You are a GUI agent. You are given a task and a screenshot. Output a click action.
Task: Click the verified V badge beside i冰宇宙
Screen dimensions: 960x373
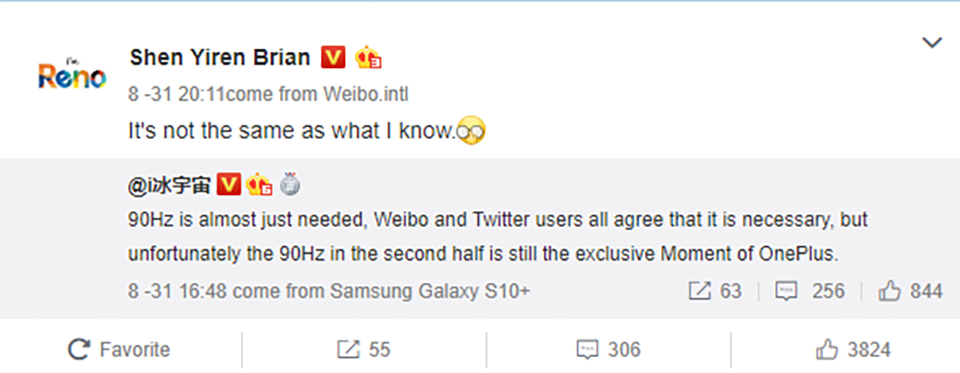230,184
